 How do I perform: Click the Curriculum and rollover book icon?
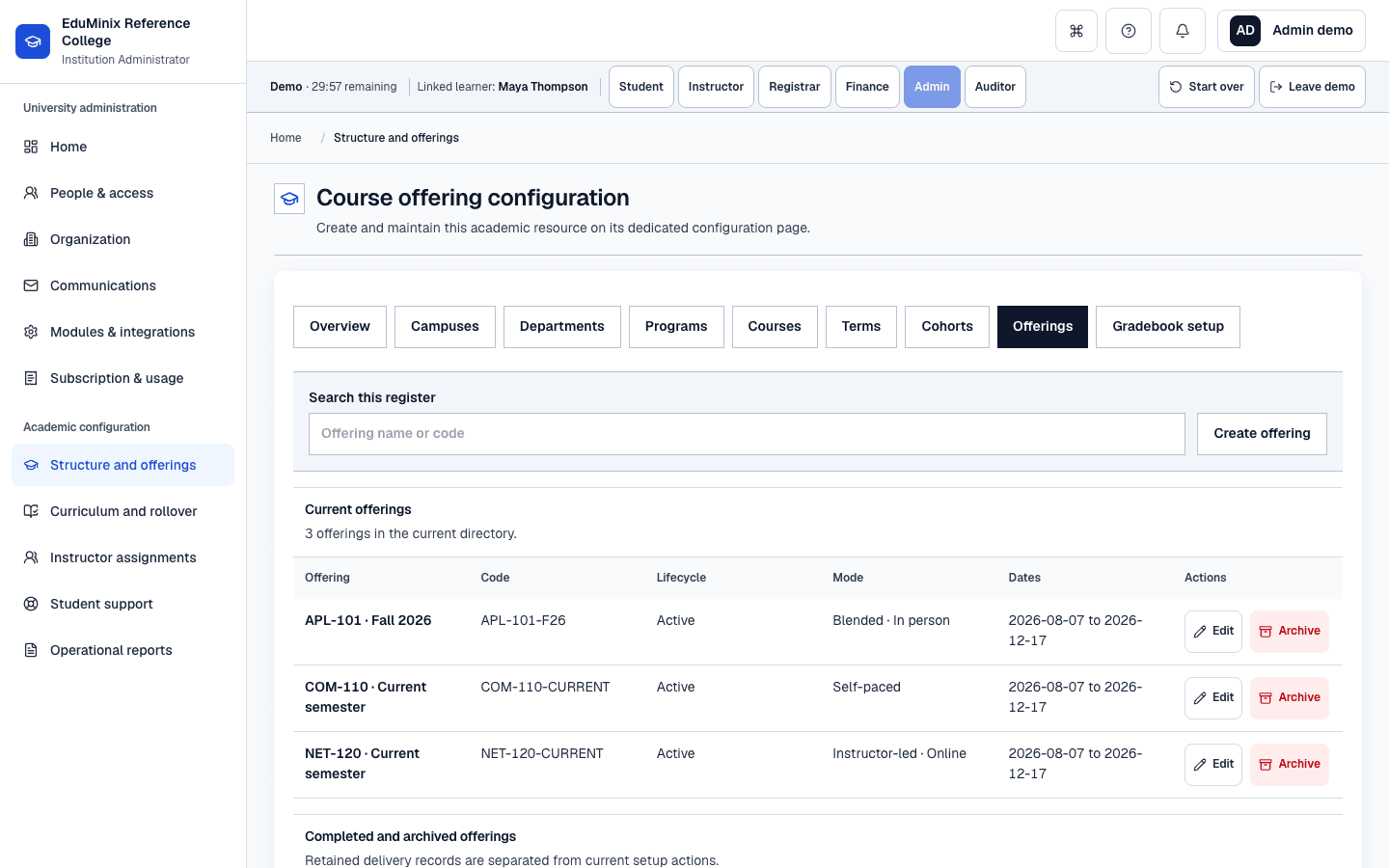coord(31,511)
